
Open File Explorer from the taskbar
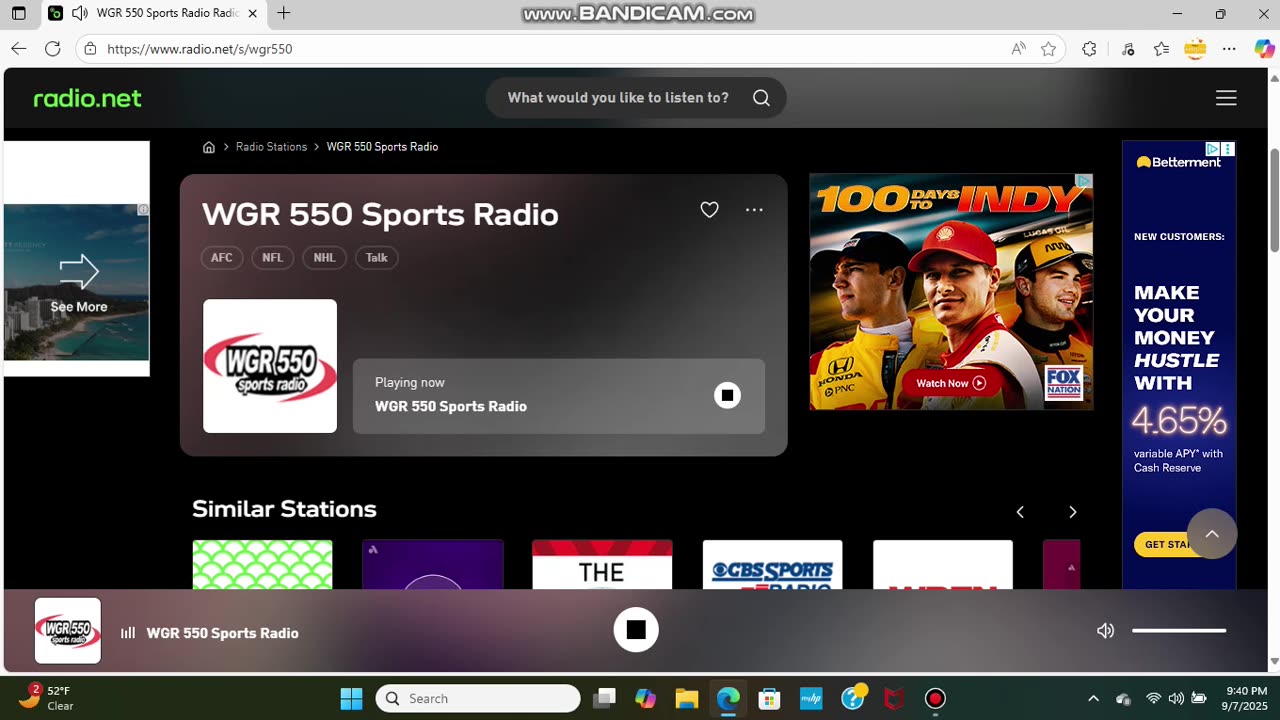pyautogui.click(x=686, y=698)
